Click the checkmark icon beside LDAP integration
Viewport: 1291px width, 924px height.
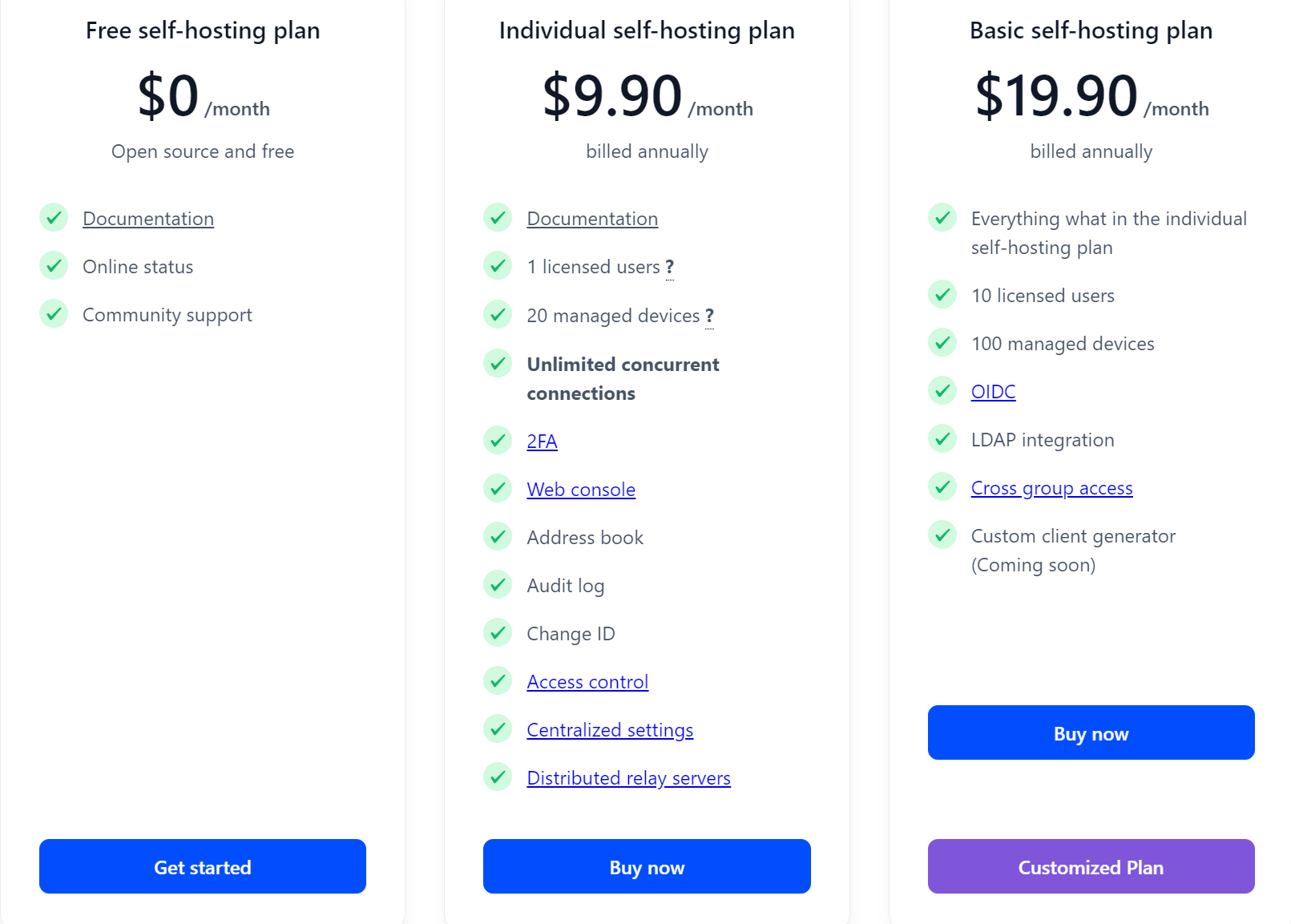[942, 439]
